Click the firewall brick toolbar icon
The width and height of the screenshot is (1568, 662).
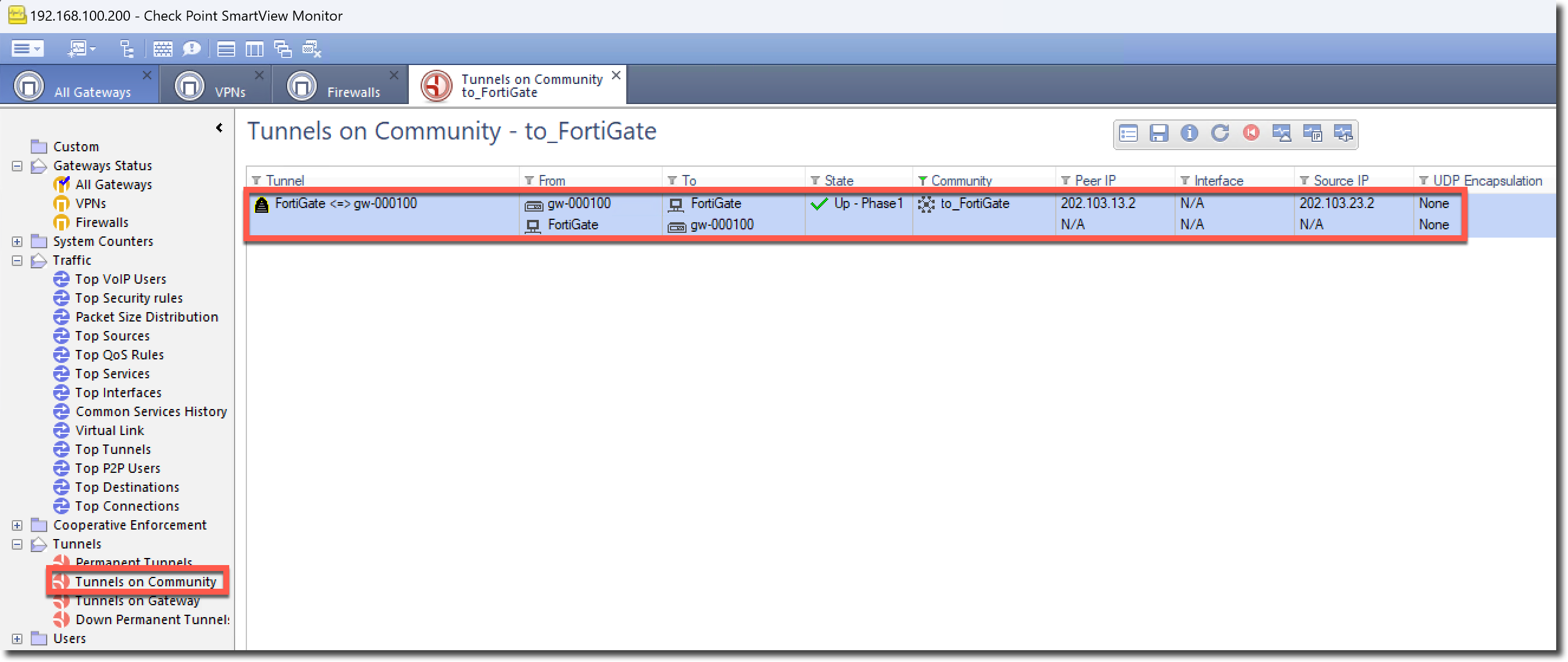tap(162, 48)
